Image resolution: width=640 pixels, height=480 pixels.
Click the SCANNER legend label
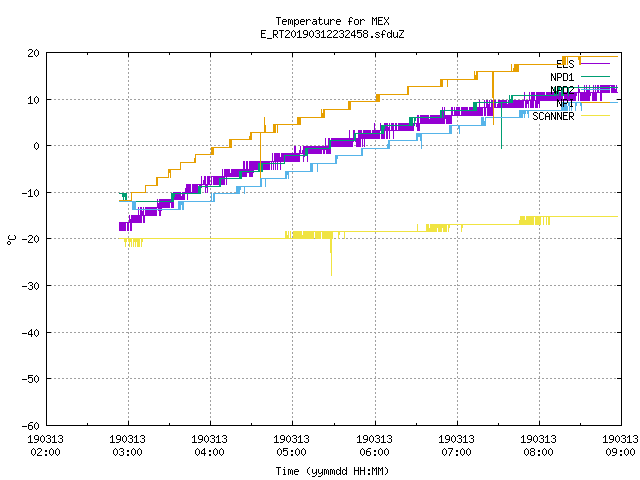pyautogui.click(x=553, y=116)
